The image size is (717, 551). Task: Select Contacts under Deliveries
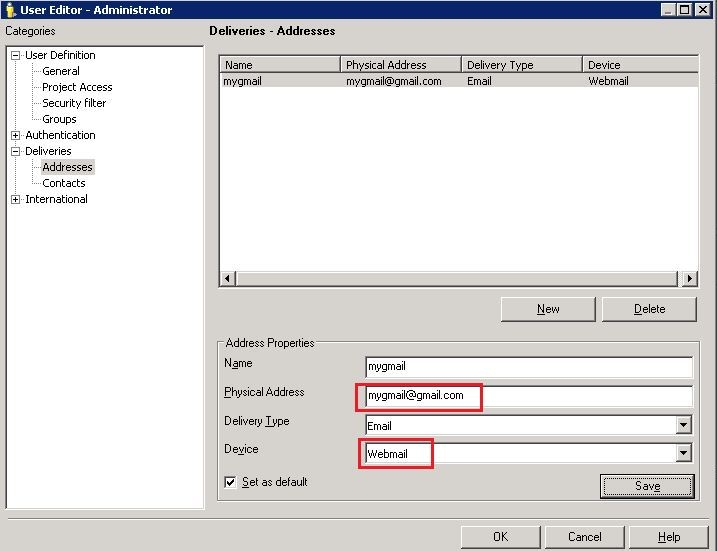pos(64,183)
